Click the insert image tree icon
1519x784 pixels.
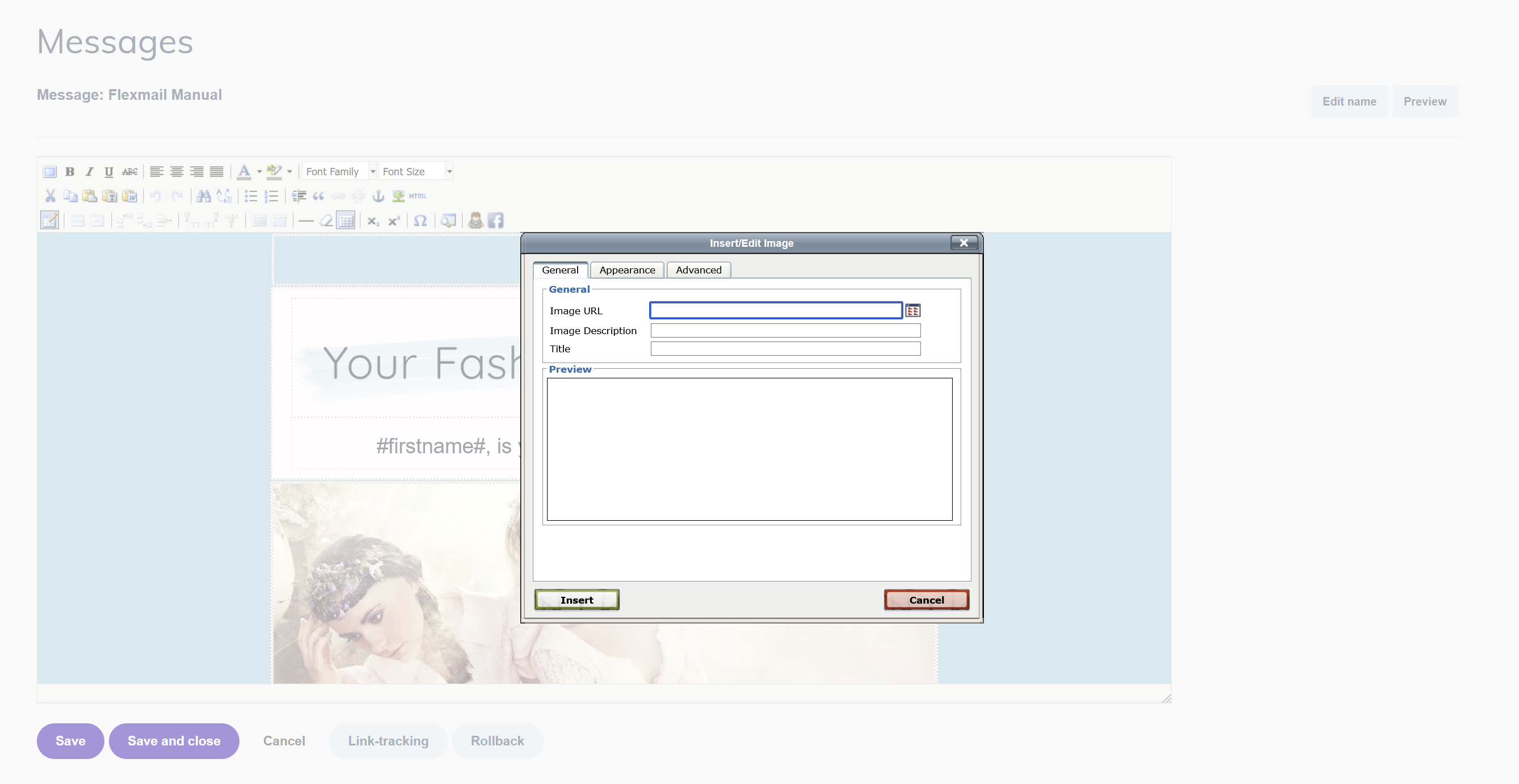pyautogui.click(x=398, y=196)
